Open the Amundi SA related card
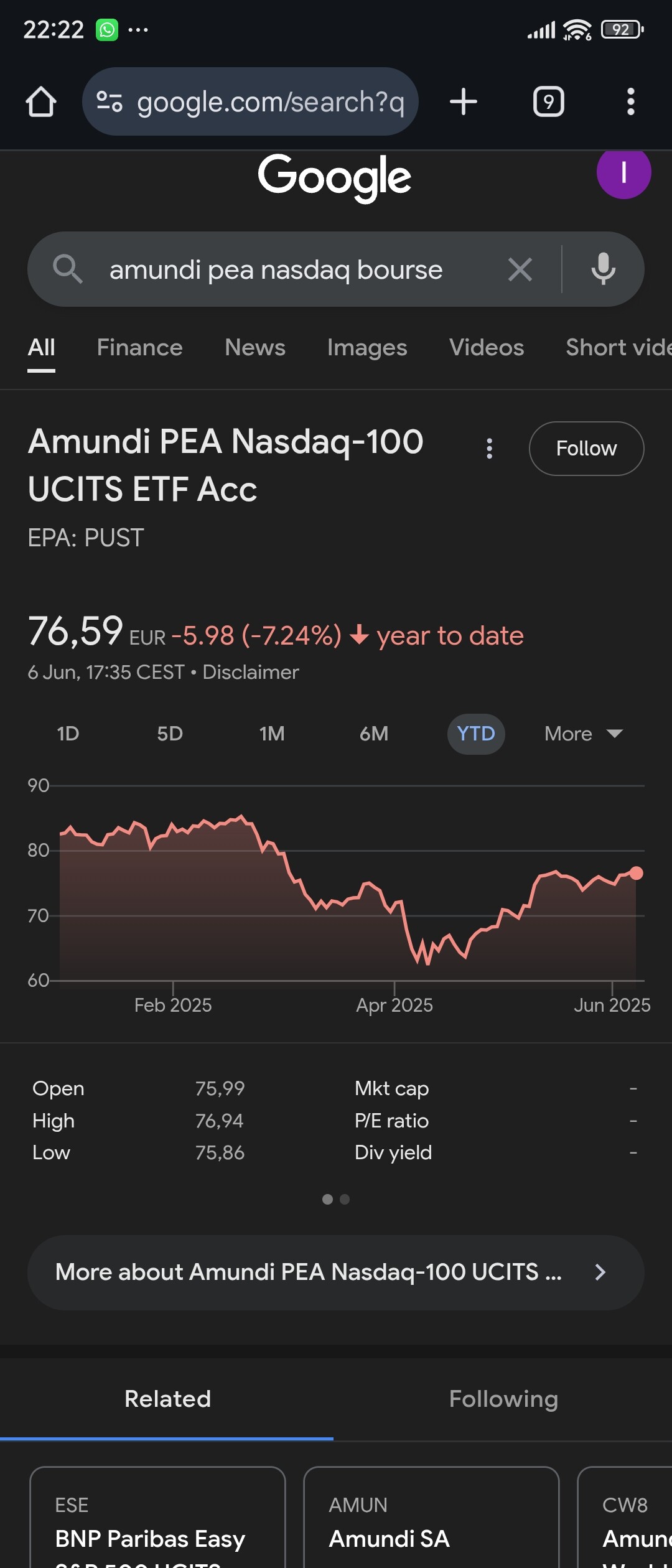This screenshot has height=1568, width=672. tap(431, 1518)
